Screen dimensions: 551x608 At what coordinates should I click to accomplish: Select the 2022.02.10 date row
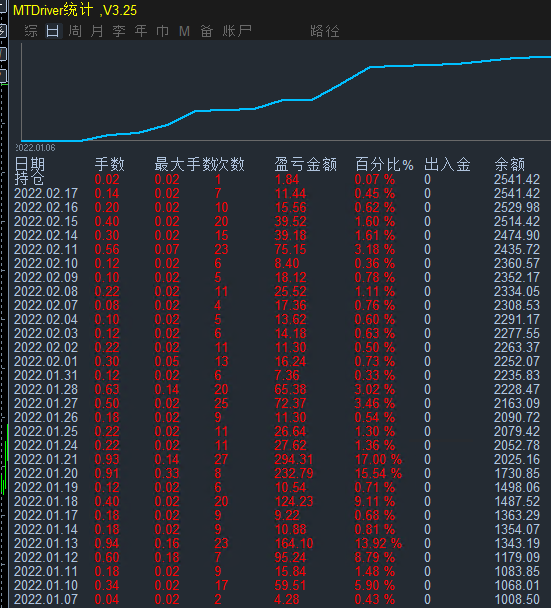(x=46, y=263)
